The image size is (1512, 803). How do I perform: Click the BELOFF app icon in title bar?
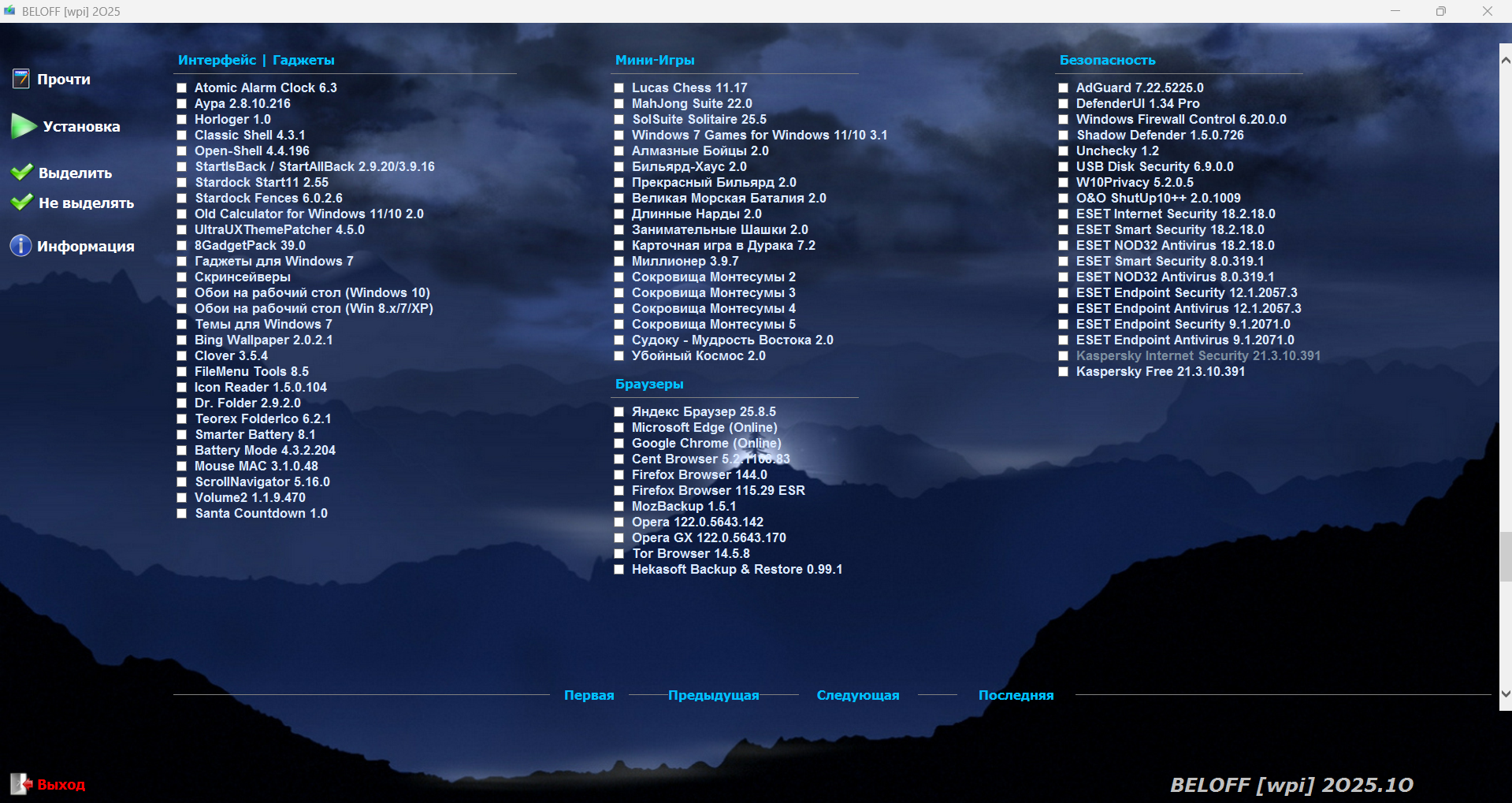[x=10, y=11]
